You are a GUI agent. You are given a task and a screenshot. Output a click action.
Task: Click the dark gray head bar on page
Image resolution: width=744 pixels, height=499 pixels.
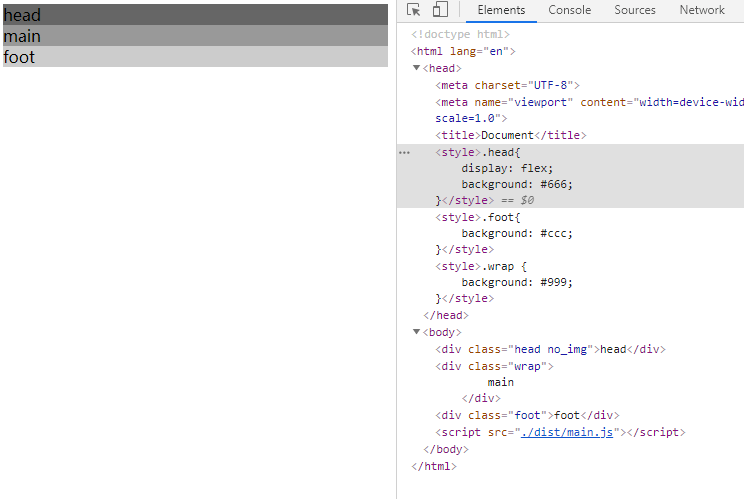(x=195, y=15)
